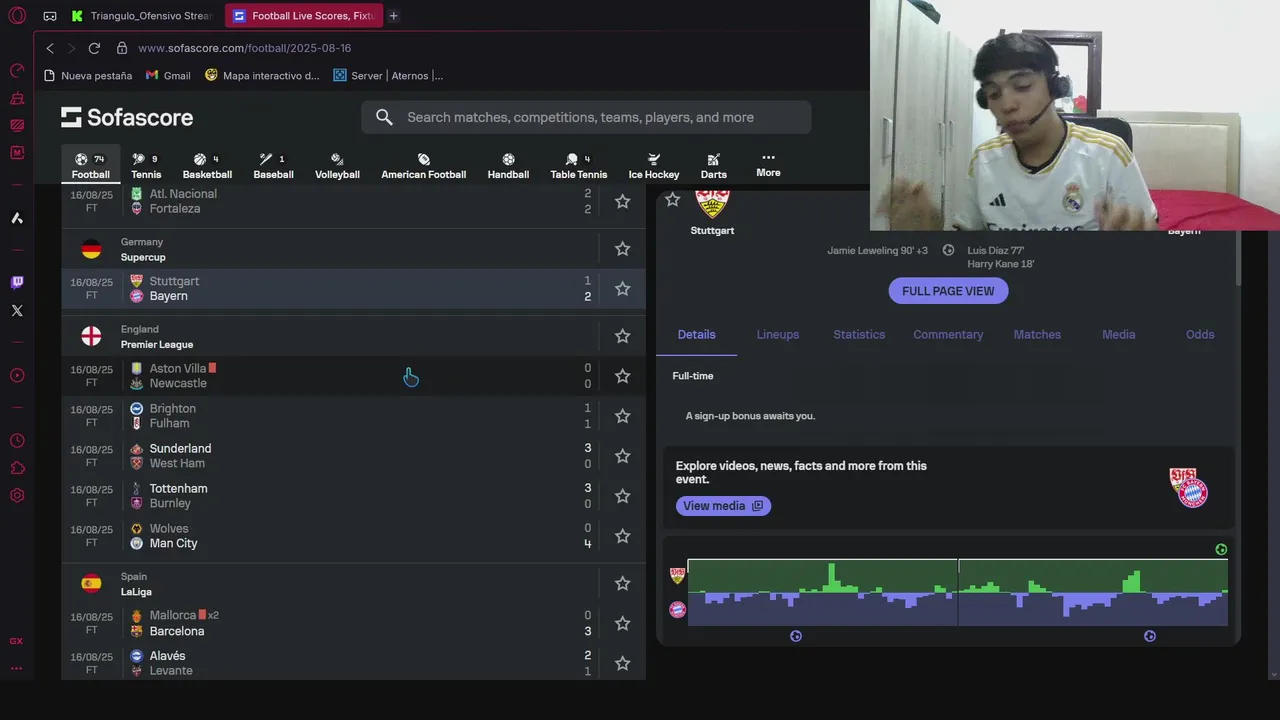
Task: Click the address bar URL
Action: (x=245, y=48)
